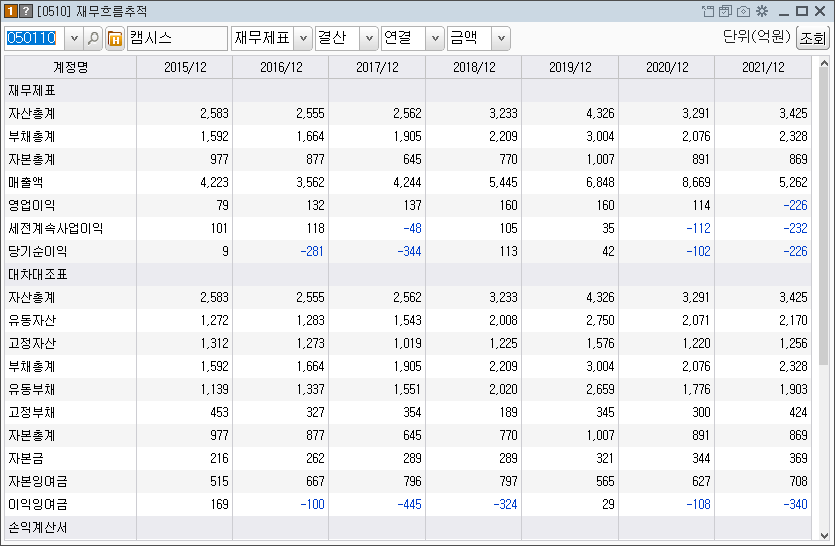The height and width of the screenshot is (546, 835).
Task: Open settings with the gear icon
Action: (x=762, y=11)
